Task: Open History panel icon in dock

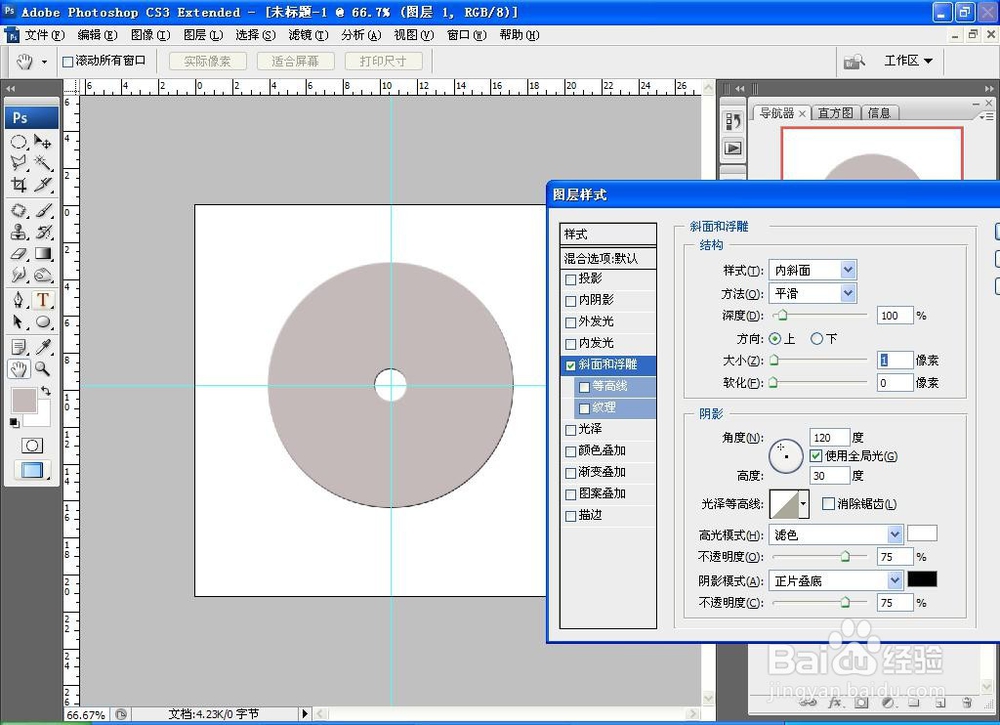Action: pos(733,121)
